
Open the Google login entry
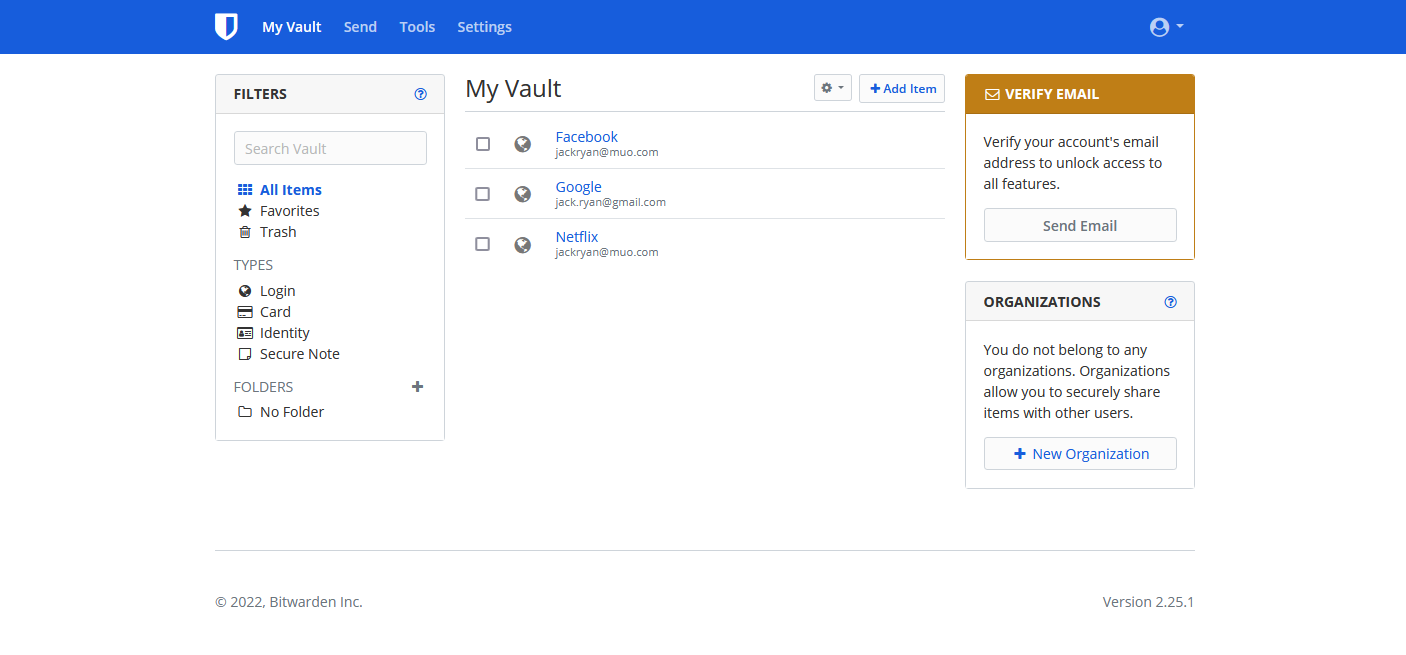pyautogui.click(x=579, y=187)
